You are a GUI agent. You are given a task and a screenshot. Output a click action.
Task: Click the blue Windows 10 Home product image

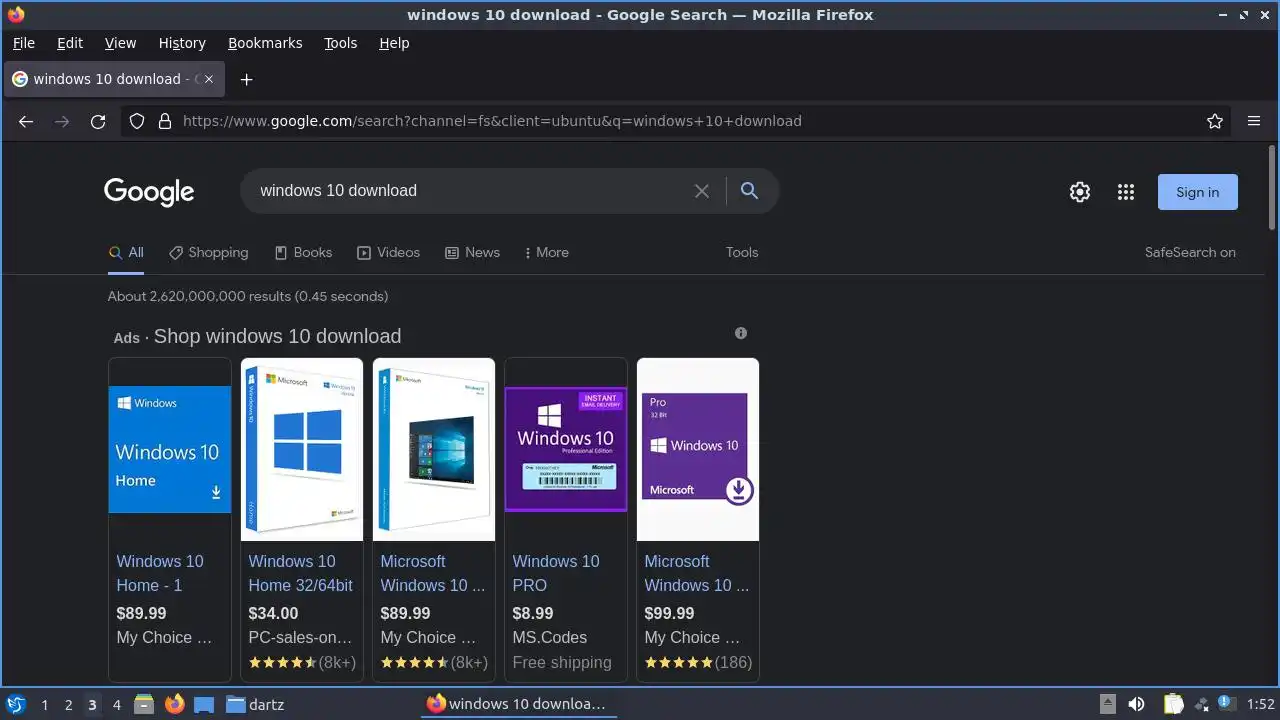click(x=170, y=449)
